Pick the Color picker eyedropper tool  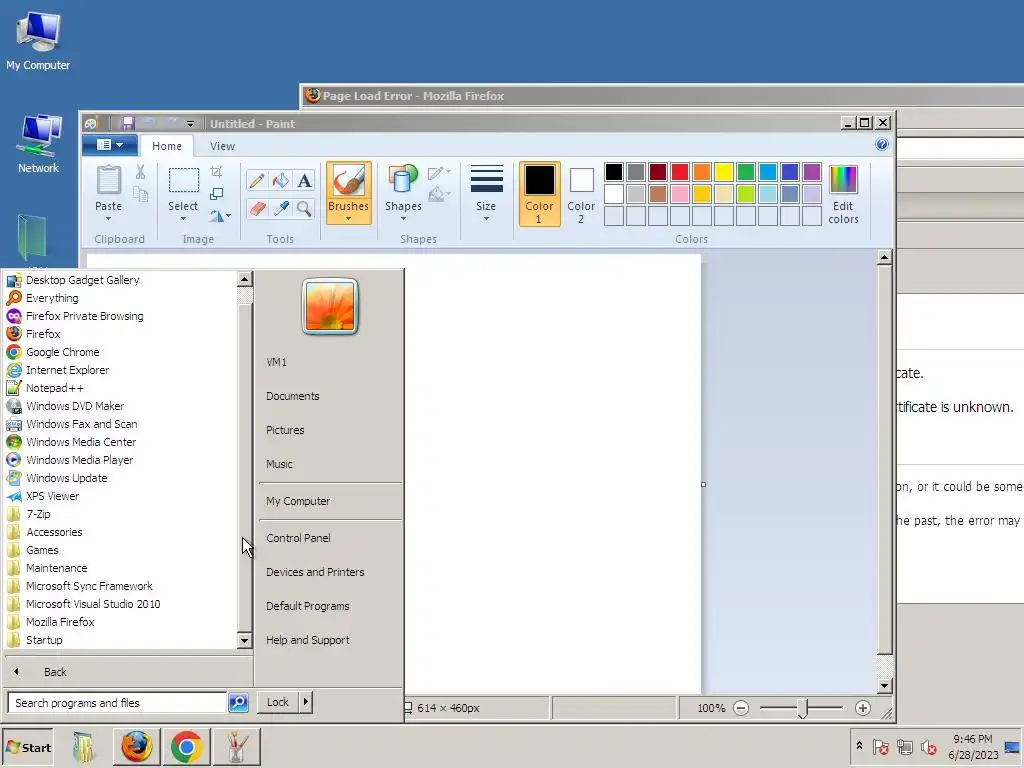(x=281, y=208)
